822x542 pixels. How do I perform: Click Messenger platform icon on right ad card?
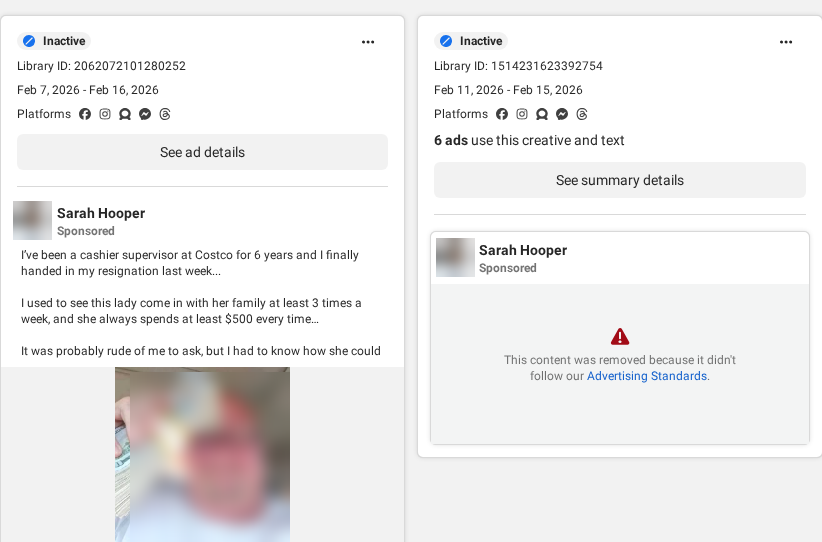pos(562,114)
